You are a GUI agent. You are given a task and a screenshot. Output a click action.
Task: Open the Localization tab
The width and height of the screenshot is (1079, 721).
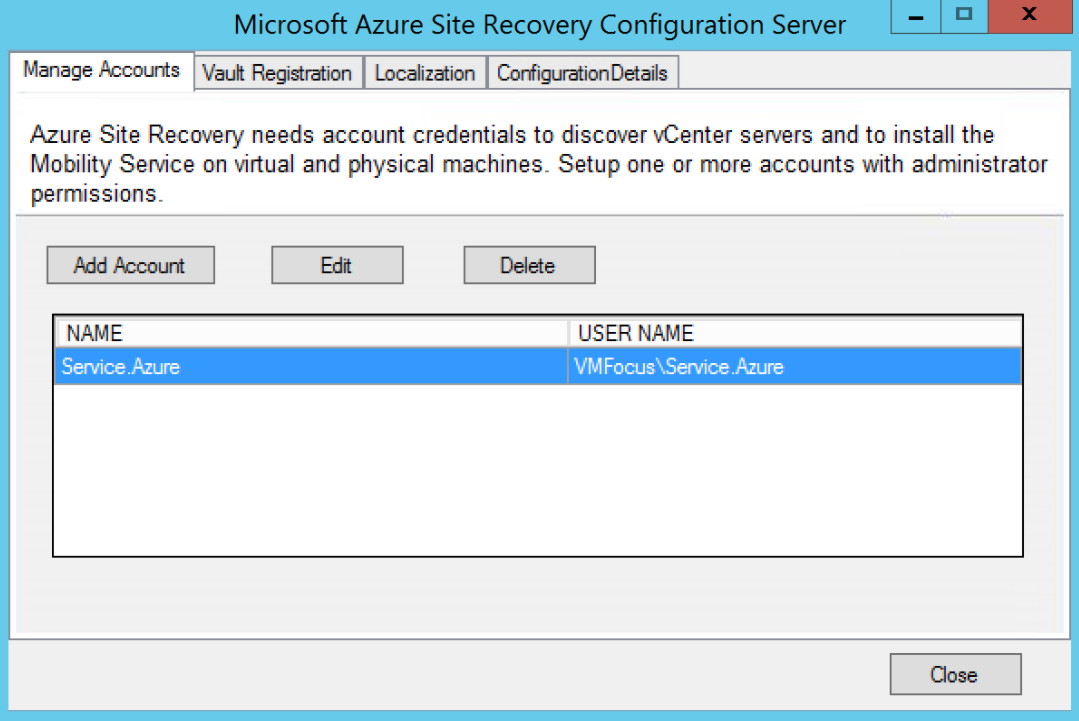coord(424,72)
